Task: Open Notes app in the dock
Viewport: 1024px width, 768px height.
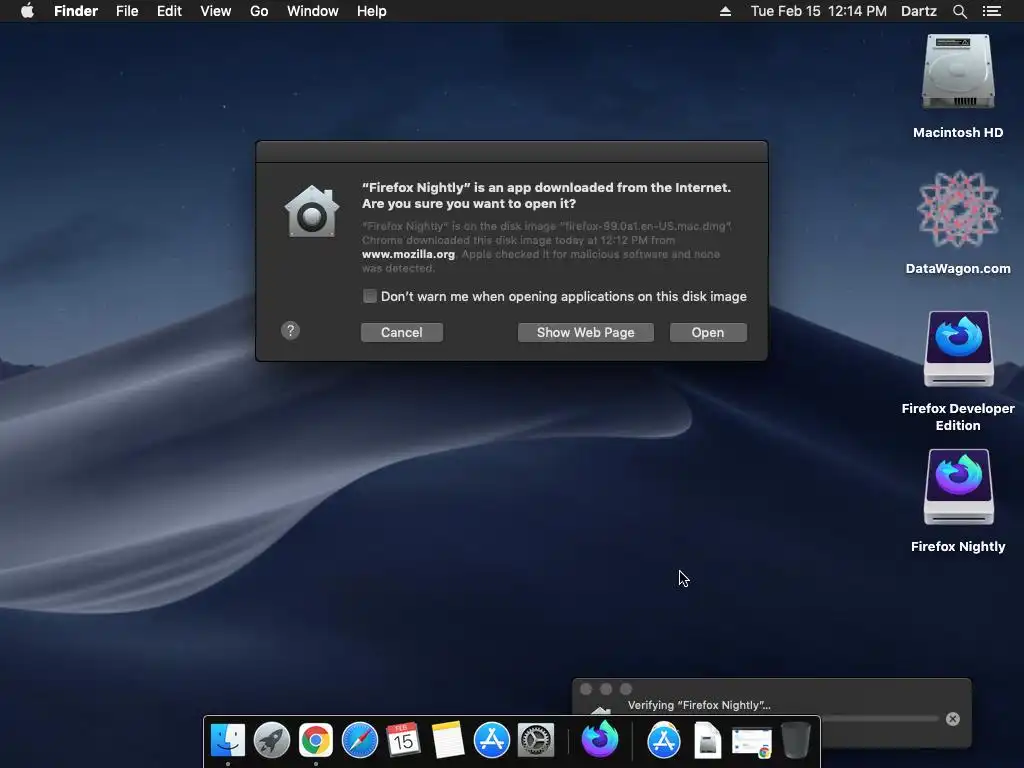Action: point(448,741)
